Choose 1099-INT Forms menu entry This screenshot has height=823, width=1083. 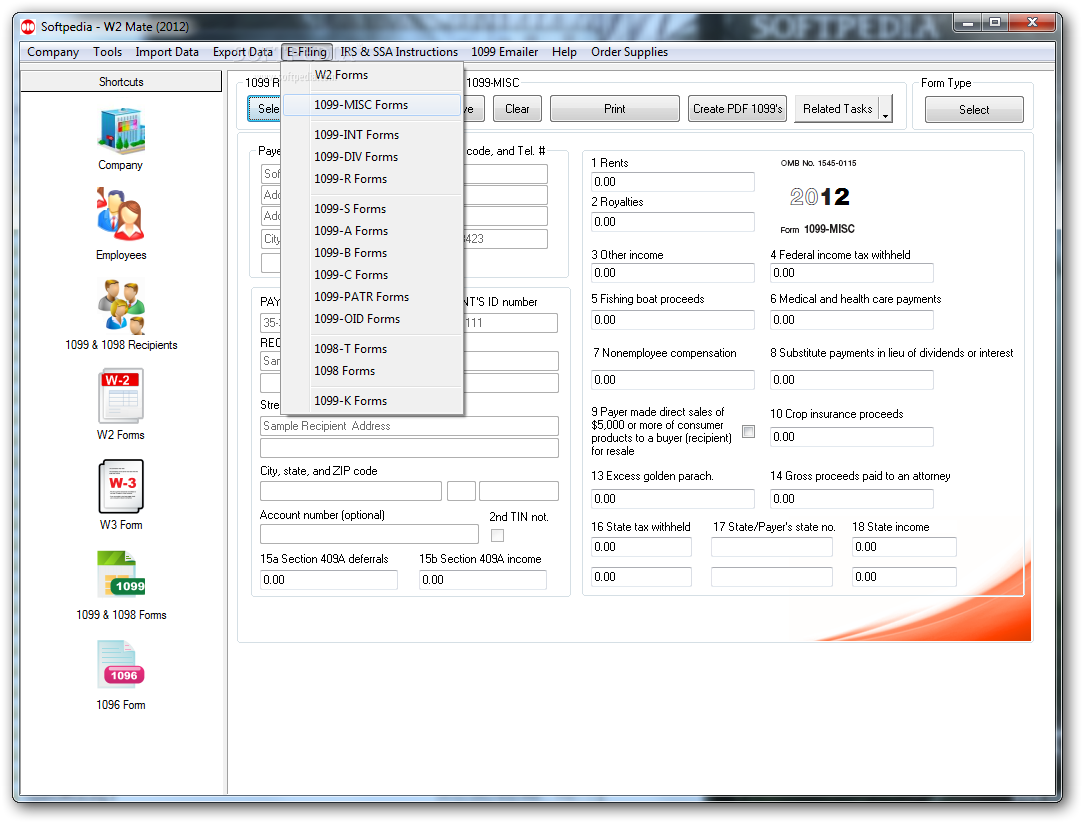coord(373,135)
